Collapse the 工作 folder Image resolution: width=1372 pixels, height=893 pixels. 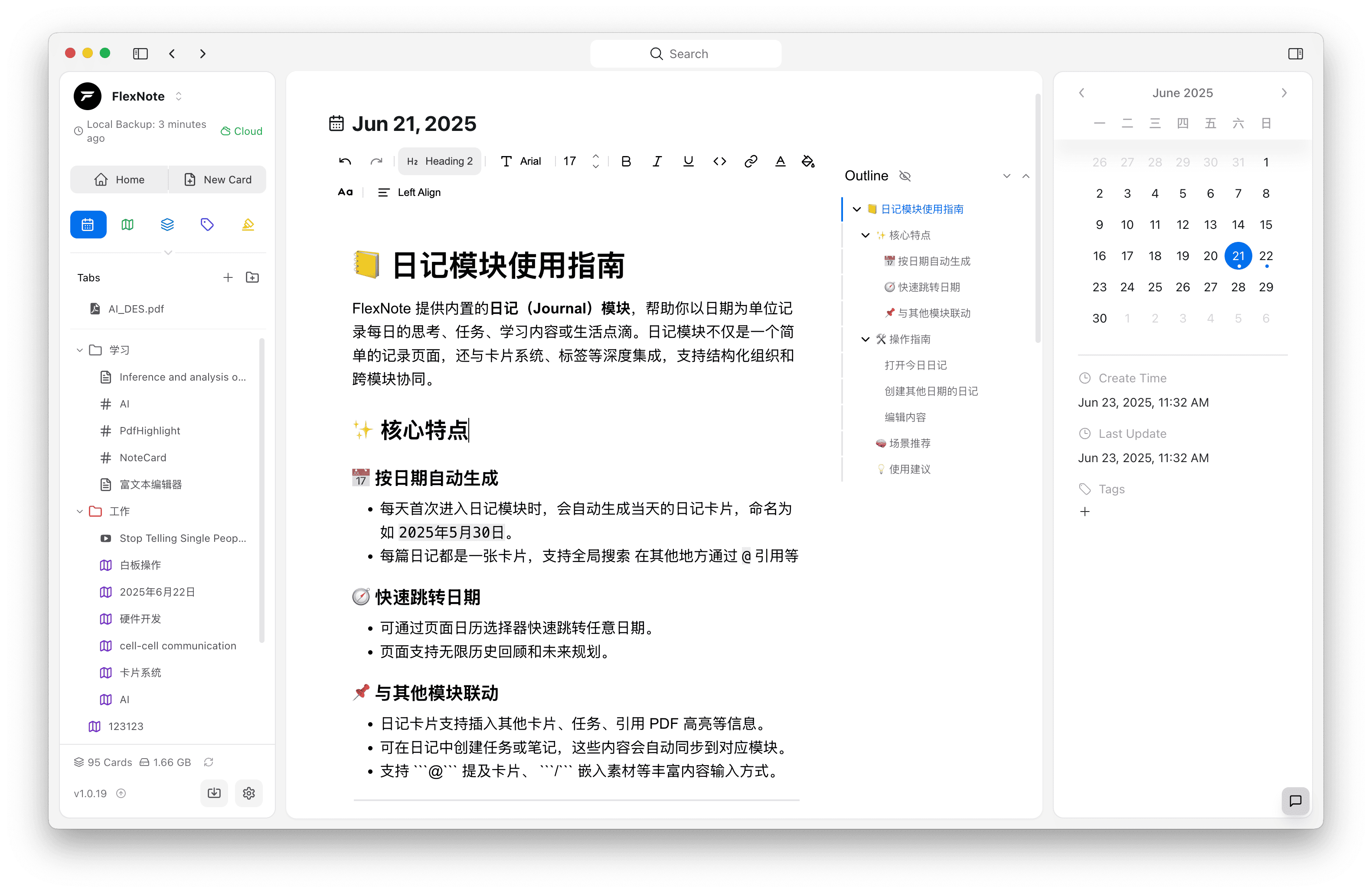(79, 512)
